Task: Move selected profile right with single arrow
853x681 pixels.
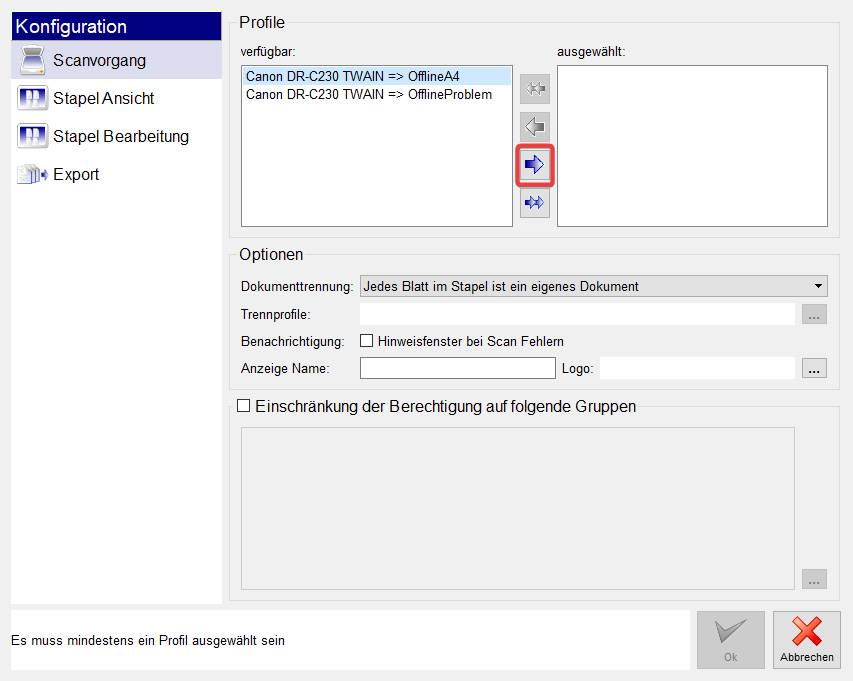Action: (x=535, y=165)
